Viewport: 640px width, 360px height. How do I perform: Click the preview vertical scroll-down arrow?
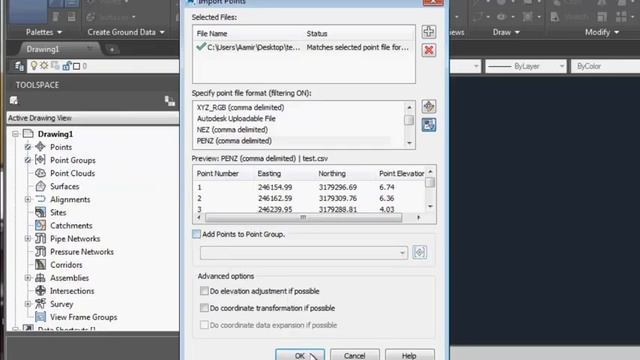(x=430, y=207)
